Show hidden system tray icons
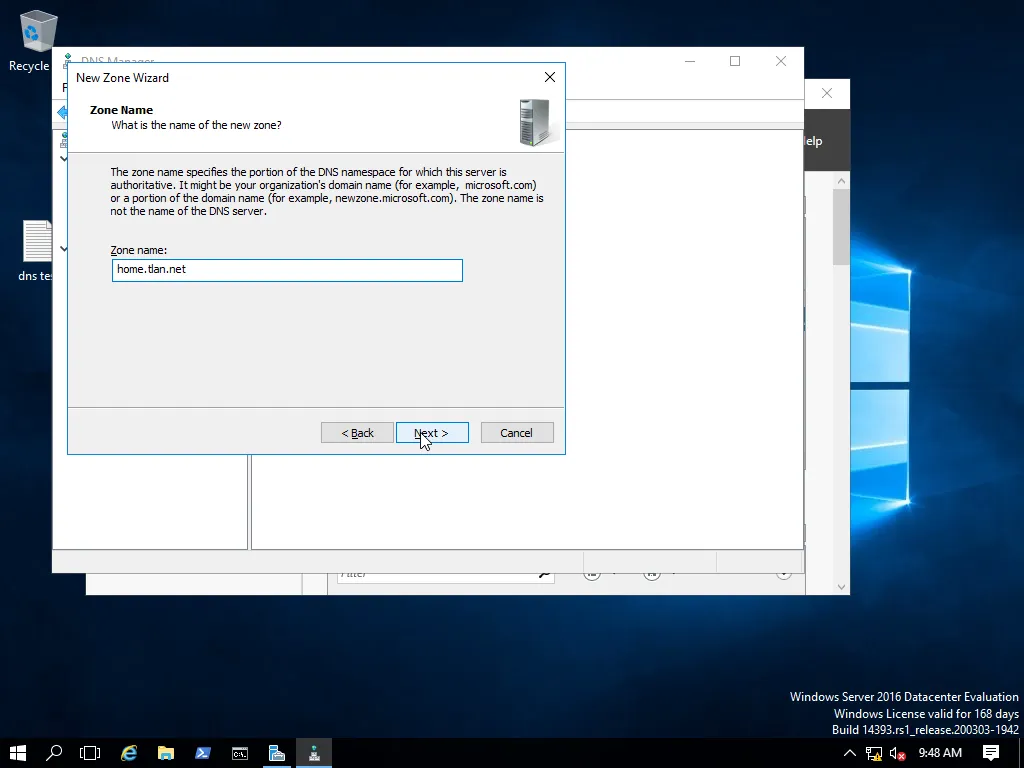The image size is (1024, 768). 850,753
